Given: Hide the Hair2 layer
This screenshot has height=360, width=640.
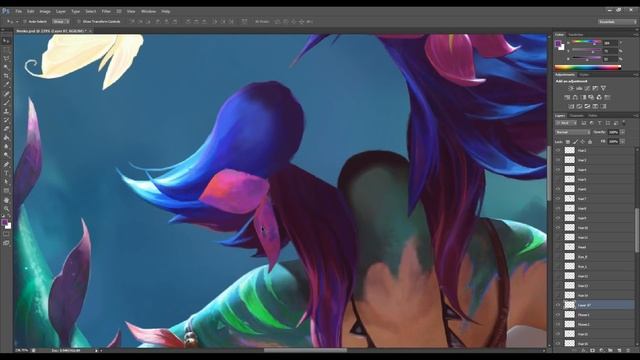Looking at the screenshot, I should point(558,151).
